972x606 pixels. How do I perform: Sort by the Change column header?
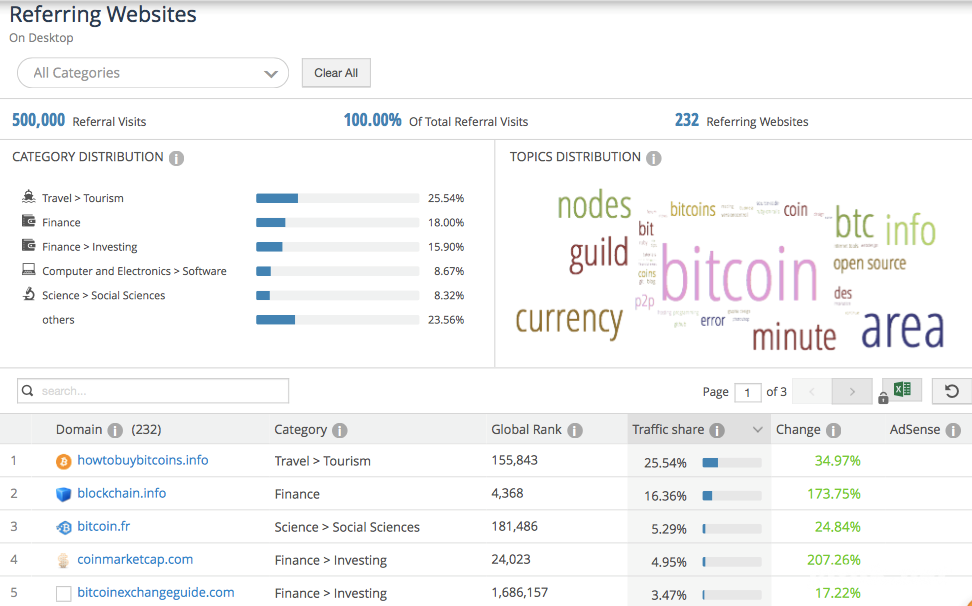click(x=798, y=429)
